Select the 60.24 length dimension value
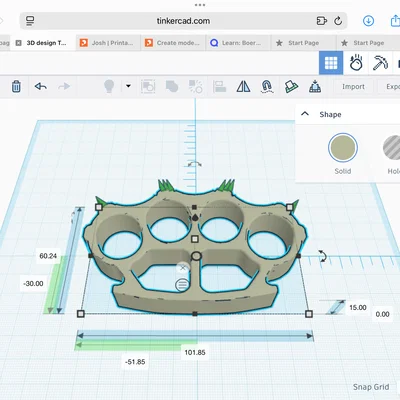Image resolution: width=400 pixels, height=400 pixels. pos(48,256)
